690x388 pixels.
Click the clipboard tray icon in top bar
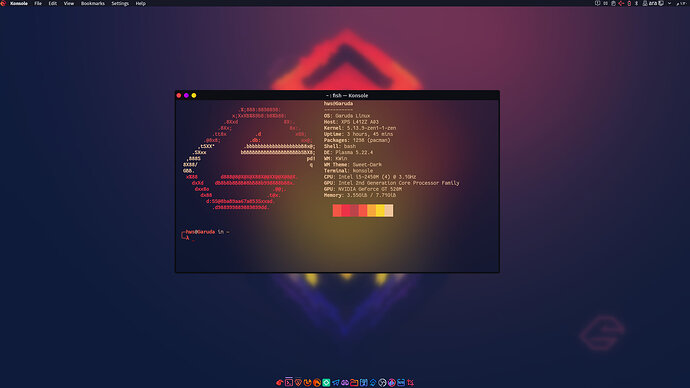(613, 3)
